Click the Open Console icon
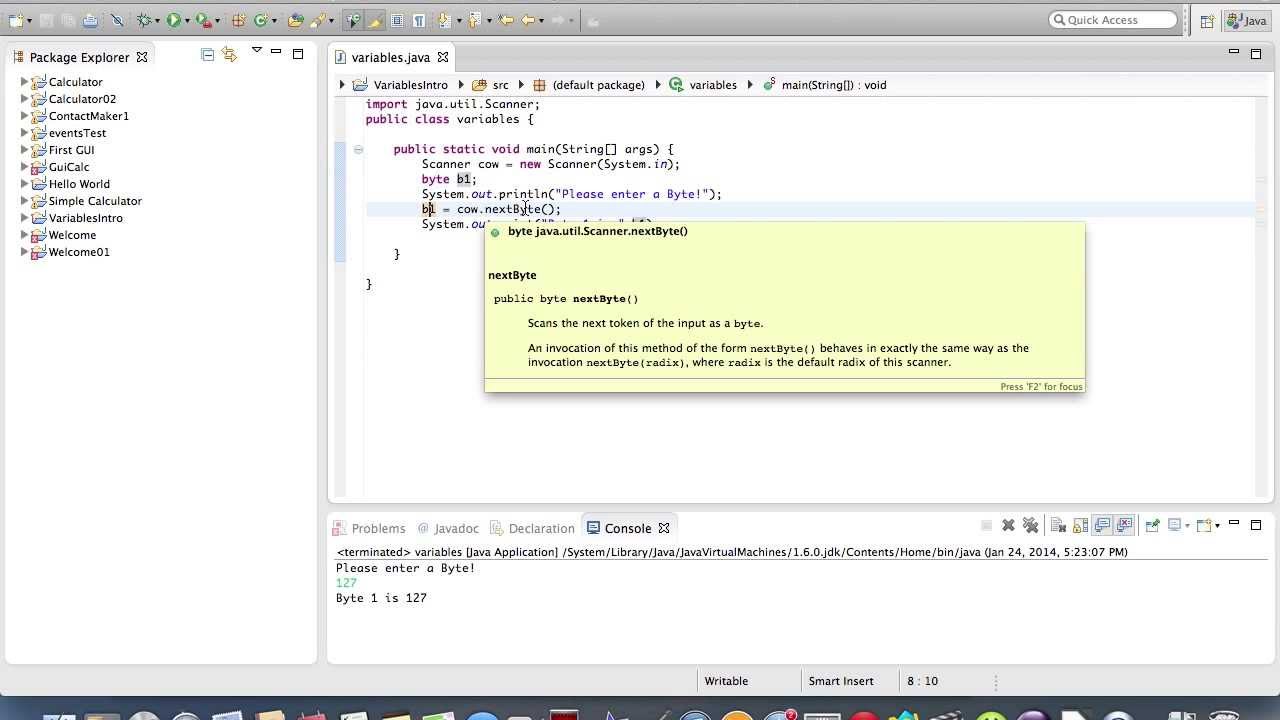The height and width of the screenshot is (720, 1280). click(x=1204, y=525)
